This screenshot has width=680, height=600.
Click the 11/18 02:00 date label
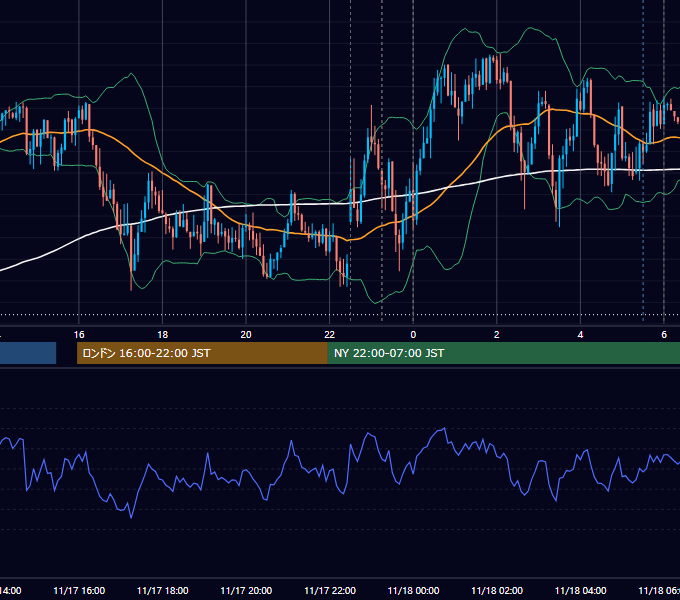tap(497, 590)
